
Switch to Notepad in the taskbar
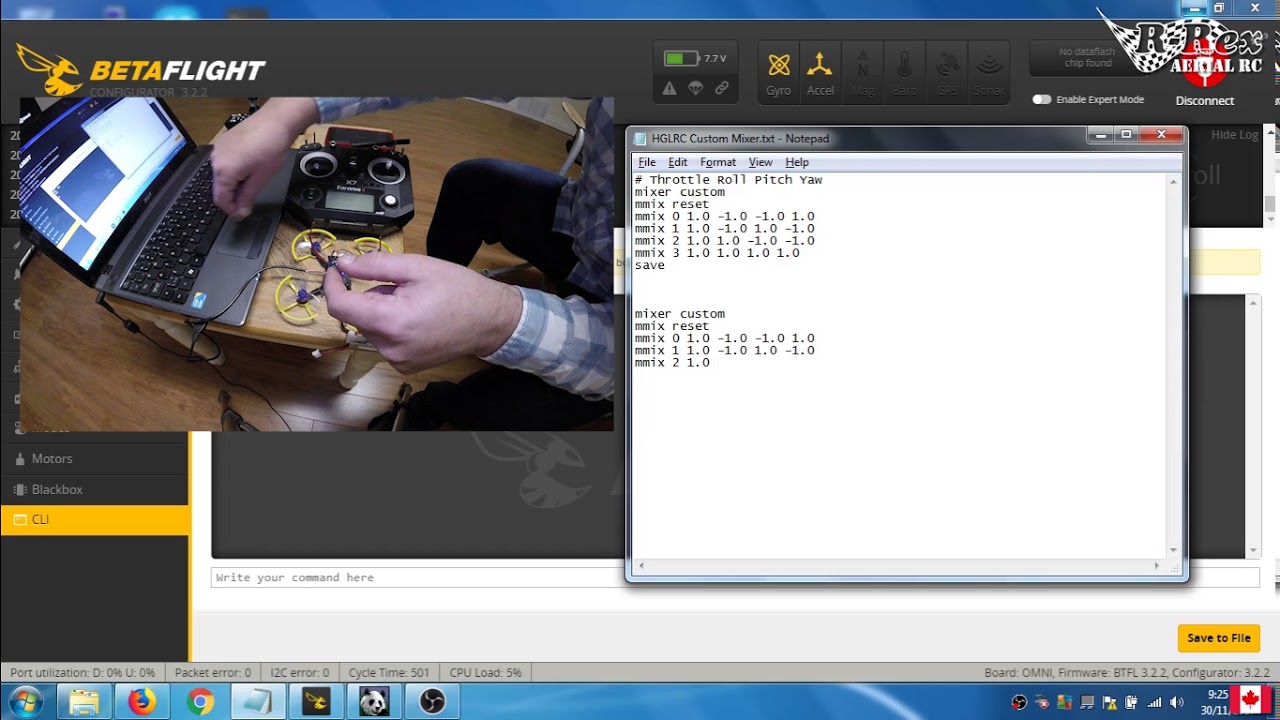[258, 702]
